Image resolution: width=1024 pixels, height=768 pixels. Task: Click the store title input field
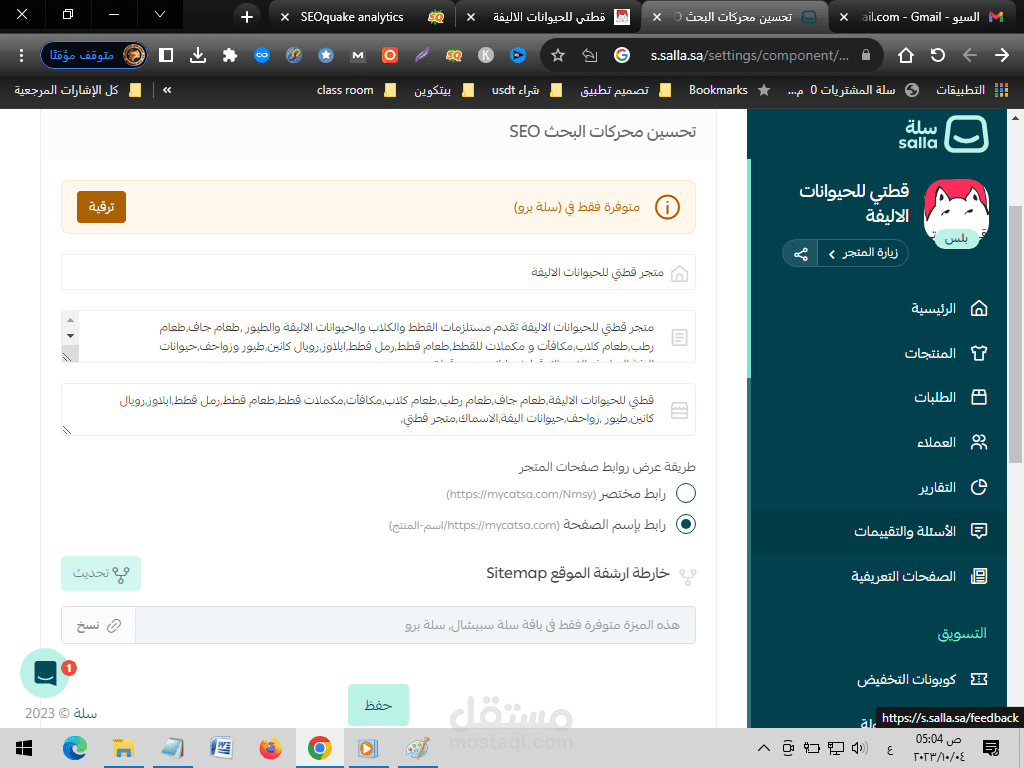(378, 272)
